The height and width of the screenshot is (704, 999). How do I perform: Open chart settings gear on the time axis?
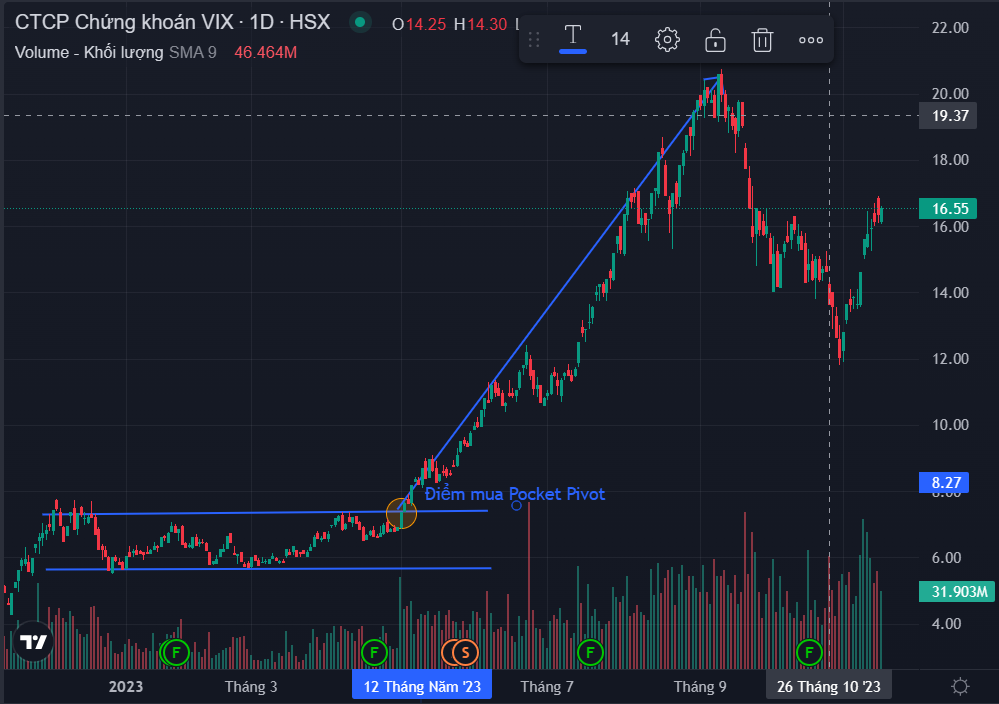tap(960, 686)
